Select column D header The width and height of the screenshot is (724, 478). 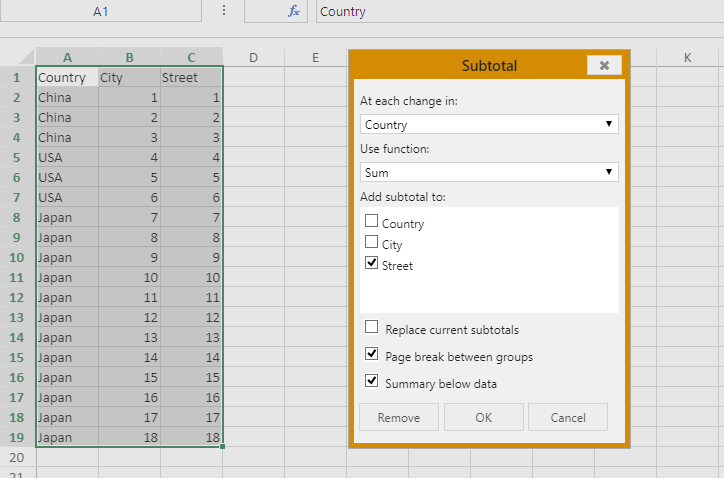[x=253, y=57]
